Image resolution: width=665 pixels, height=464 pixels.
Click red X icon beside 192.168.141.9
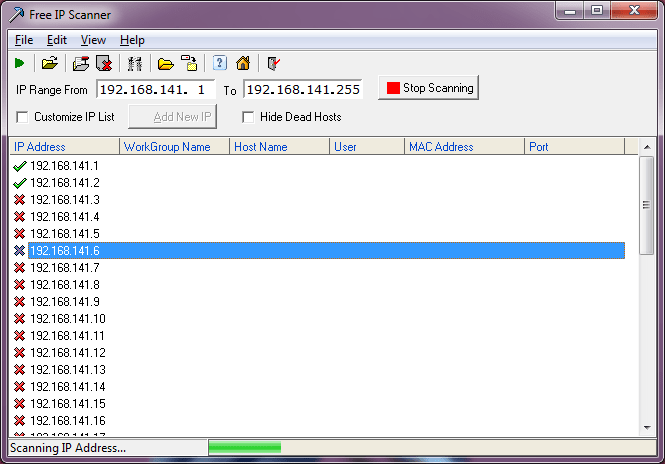(x=20, y=302)
